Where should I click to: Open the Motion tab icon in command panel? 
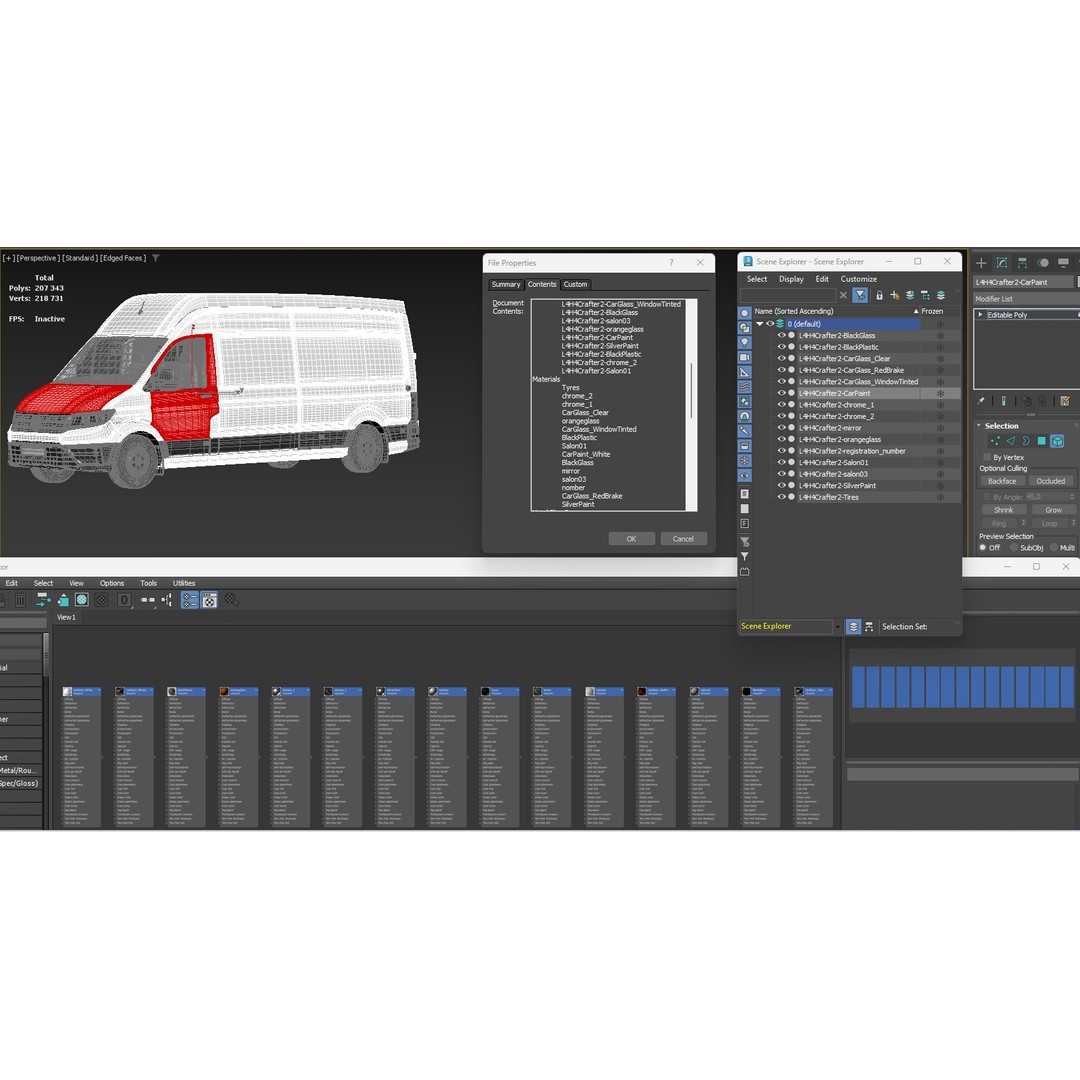coord(1043,262)
